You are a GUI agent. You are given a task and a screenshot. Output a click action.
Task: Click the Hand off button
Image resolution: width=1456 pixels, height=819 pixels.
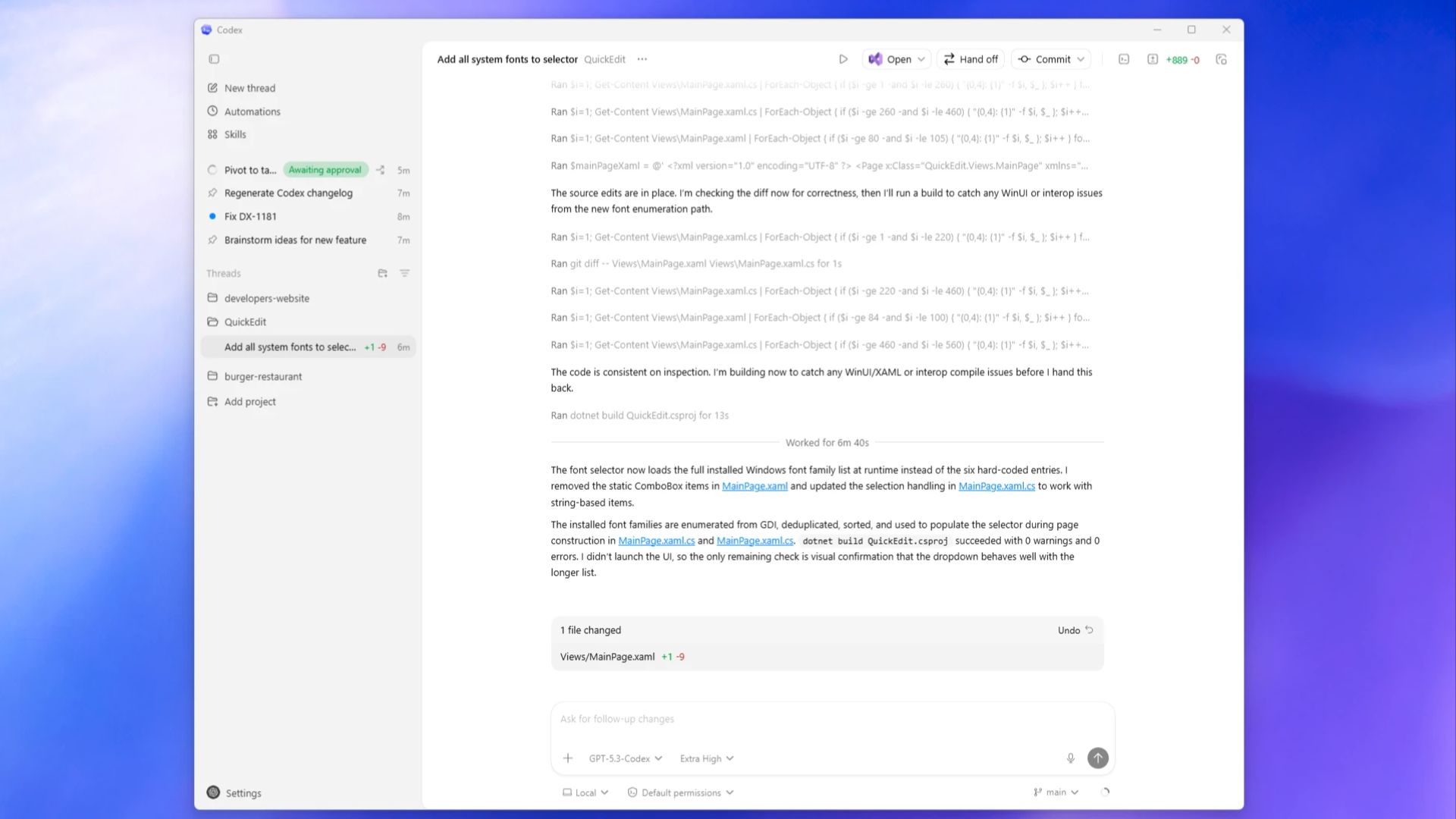point(971,59)
